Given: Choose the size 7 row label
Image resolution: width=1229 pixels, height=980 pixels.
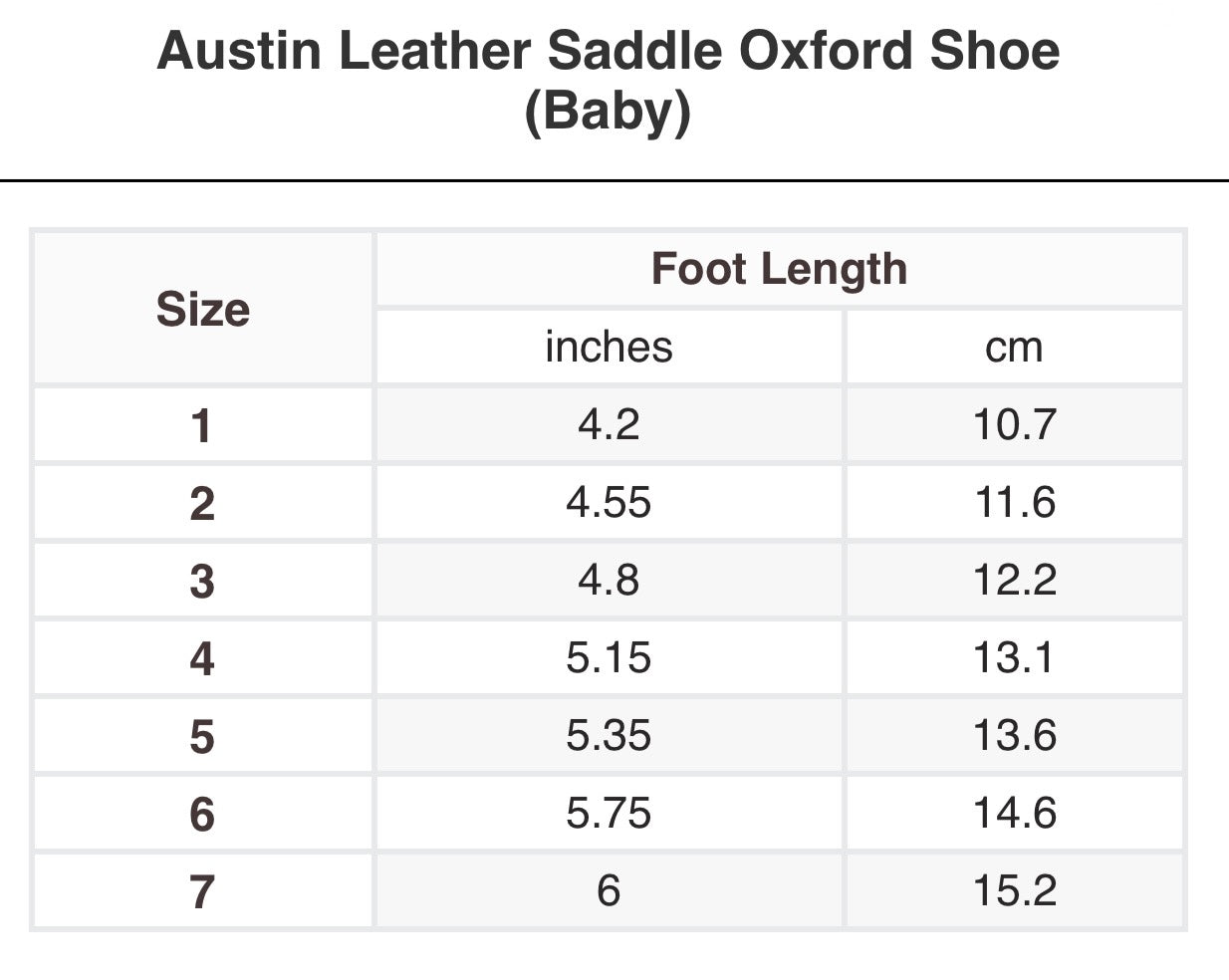Looking at the screenshot, I should pyautogui.click(x=202, y=890).
